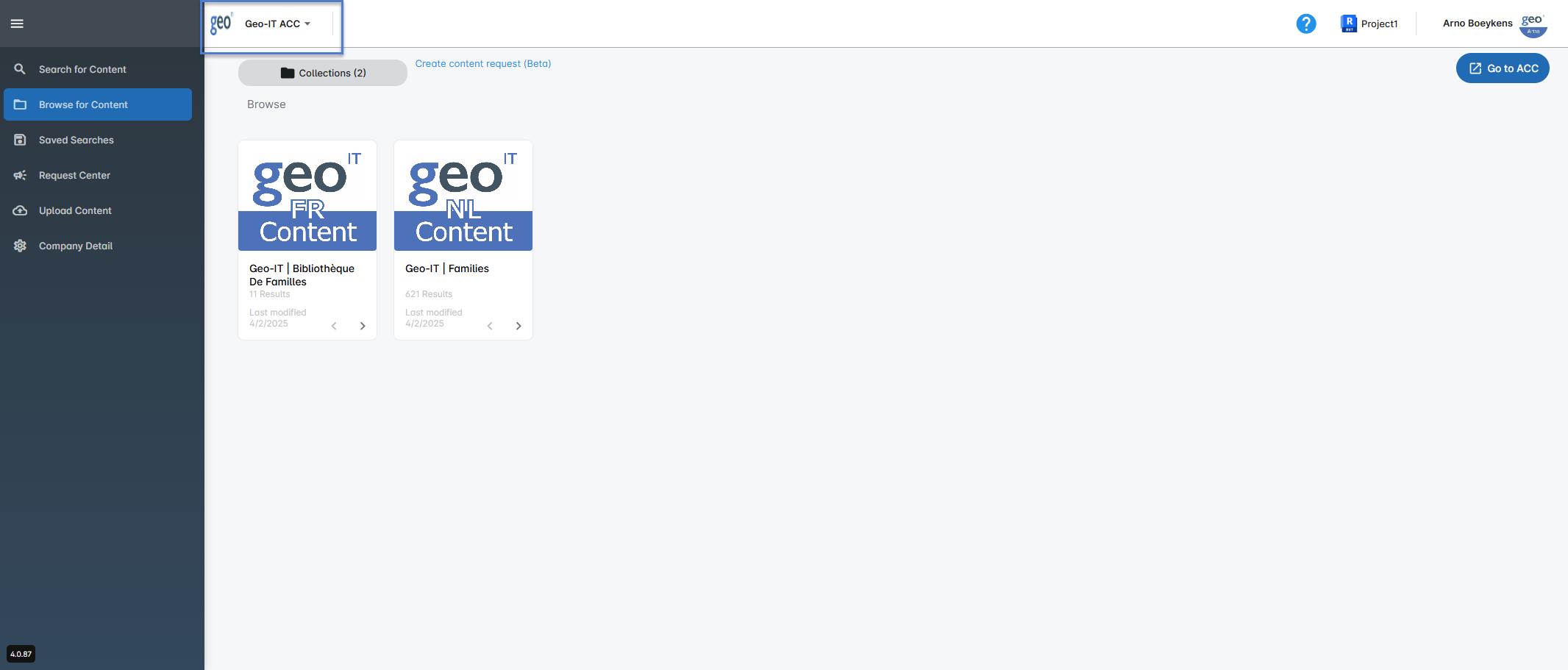Click the geo logo in the header
Screen dimensions: 1568x670
pyautogui.click(x=221, y=24)
